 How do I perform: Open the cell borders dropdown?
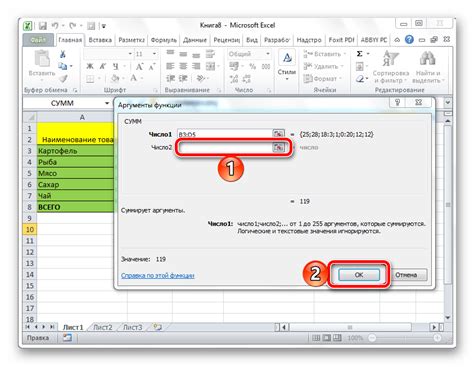(99, 79)
